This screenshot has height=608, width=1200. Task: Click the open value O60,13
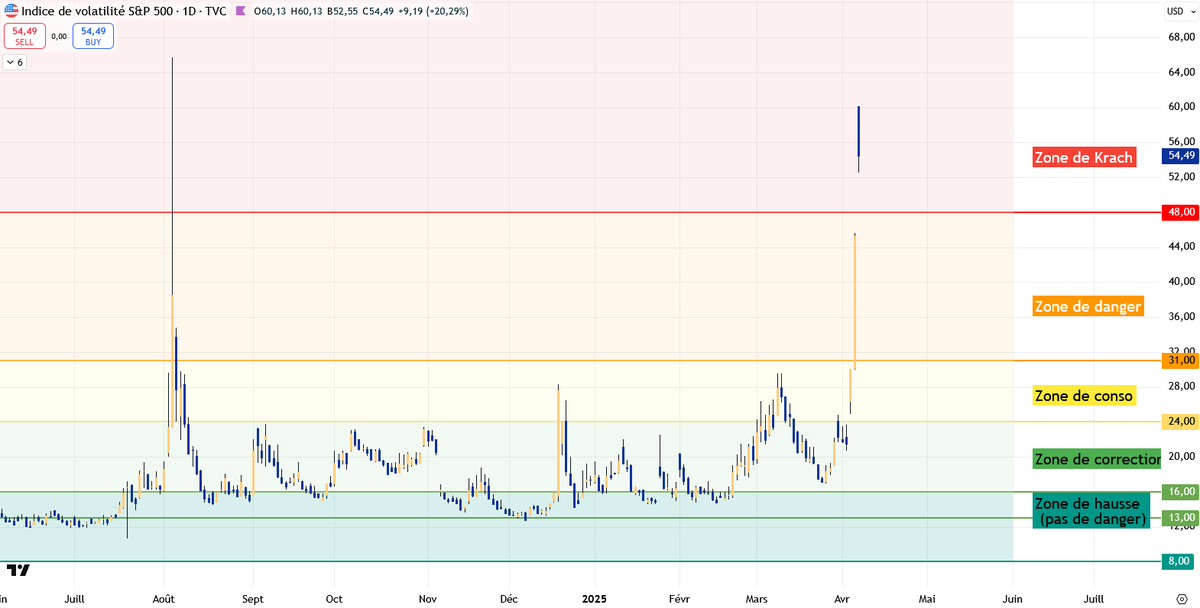tap(272, 12)
